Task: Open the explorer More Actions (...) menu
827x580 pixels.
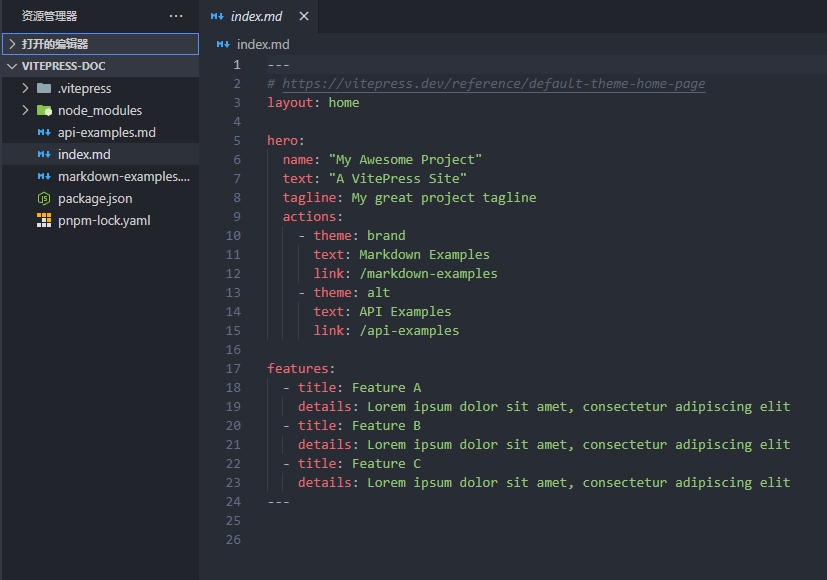Action: (x=176, y=15)
